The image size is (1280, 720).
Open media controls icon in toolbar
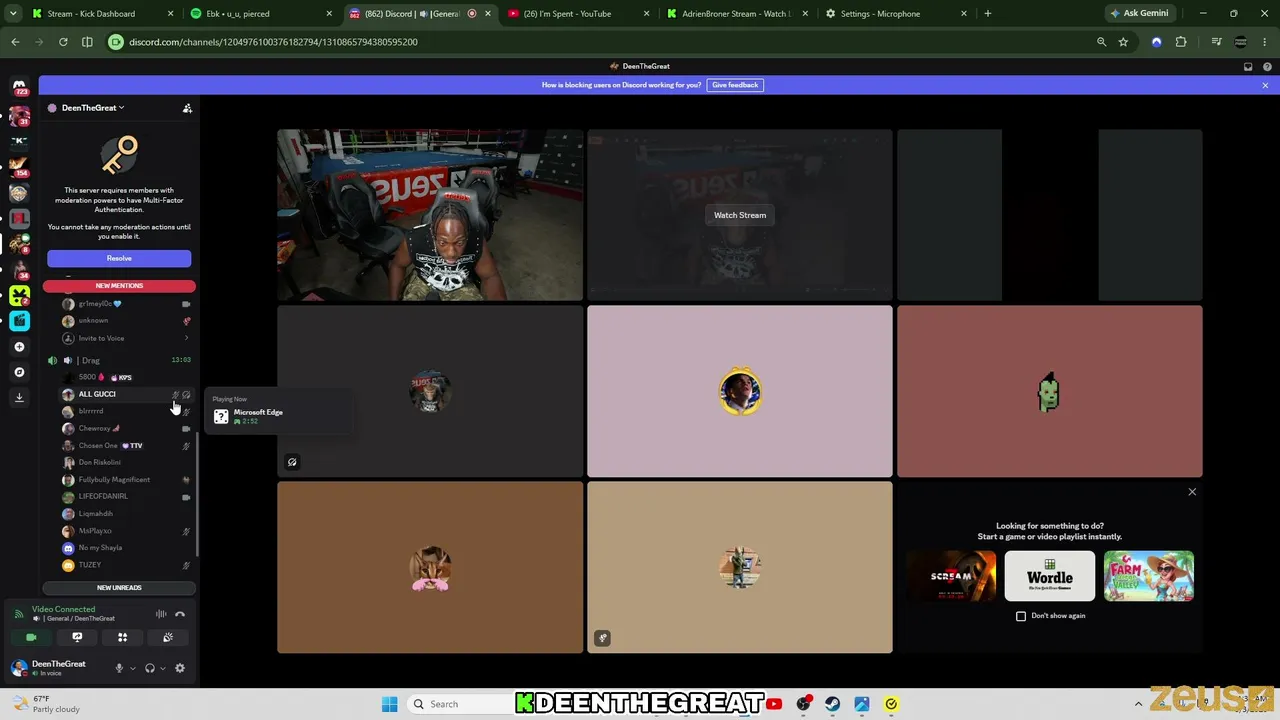pos(1216,42)
